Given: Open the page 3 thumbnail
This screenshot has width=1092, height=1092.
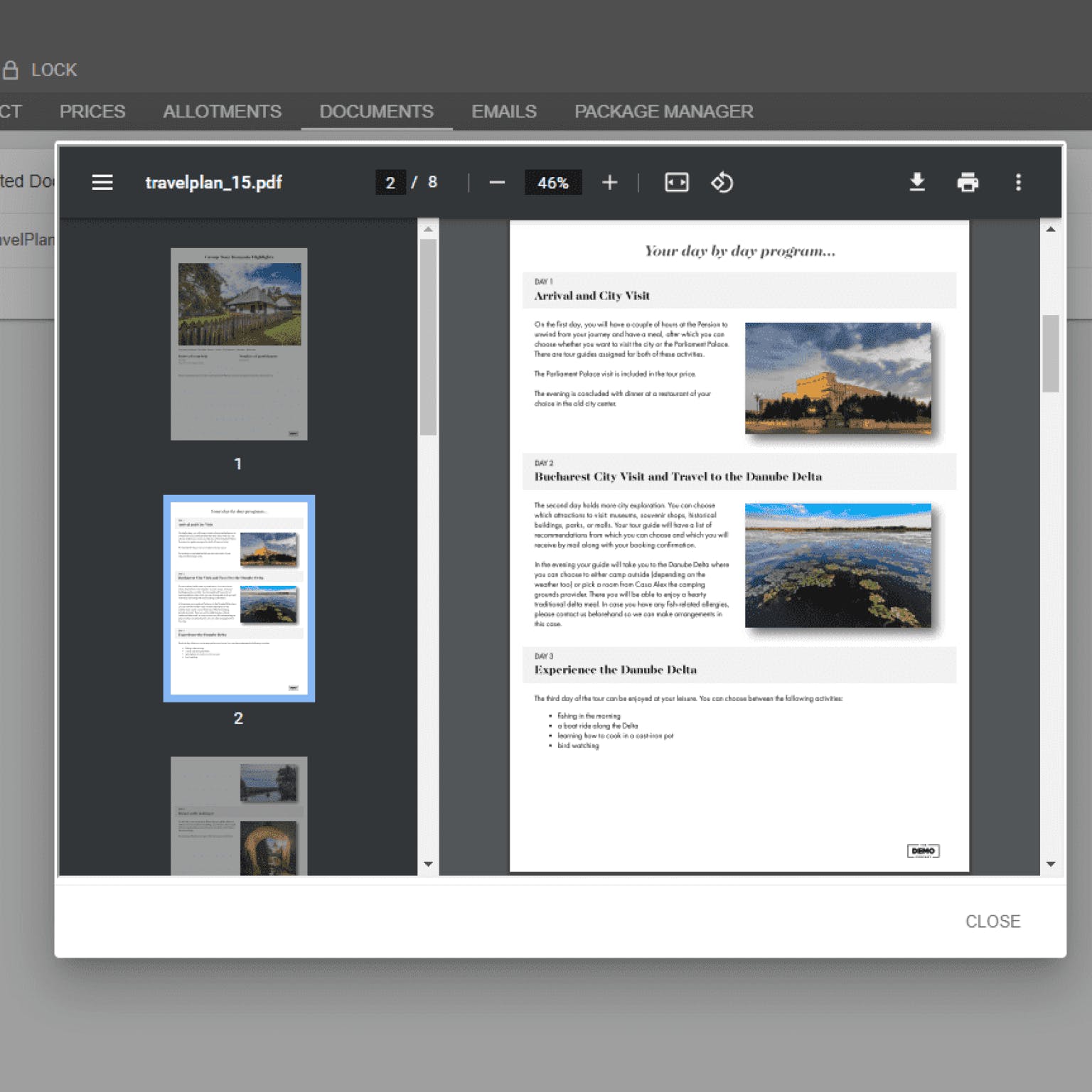Looking at the screenshot, I should (x=239, y=815).
